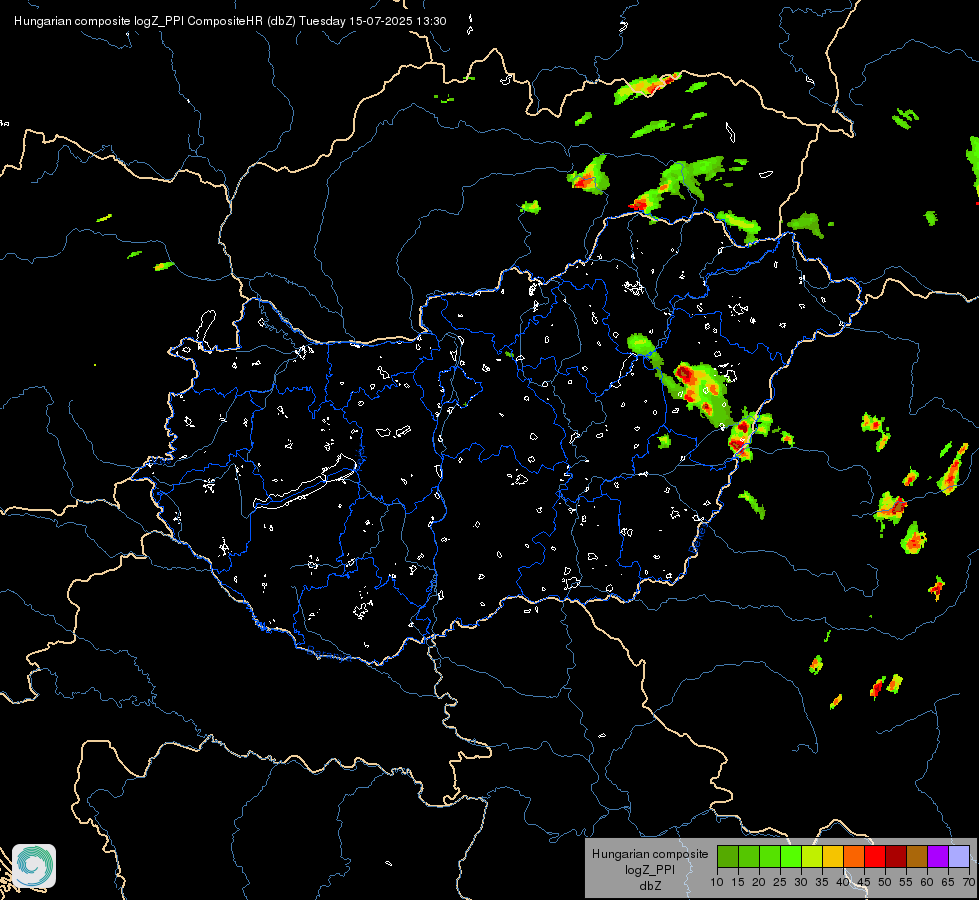Click 'Hungarian composite' label in the legend box
Image resolution: width=979 pixels, height=900 pixels.
click(x=650, y=854)
